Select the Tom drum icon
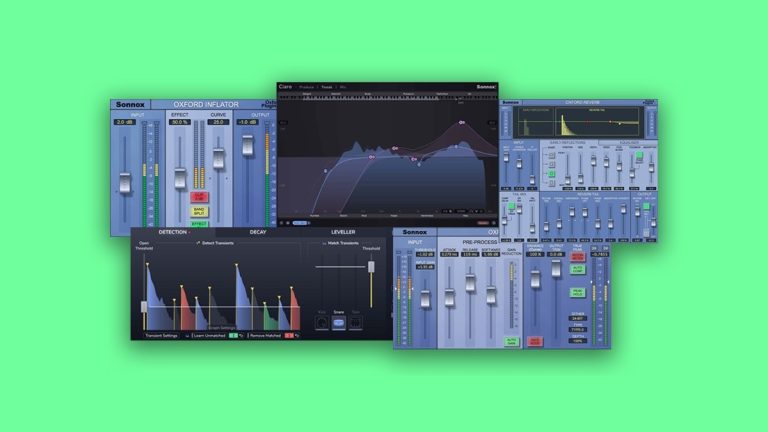Screen dimensions: 768x432 point(356,323)
